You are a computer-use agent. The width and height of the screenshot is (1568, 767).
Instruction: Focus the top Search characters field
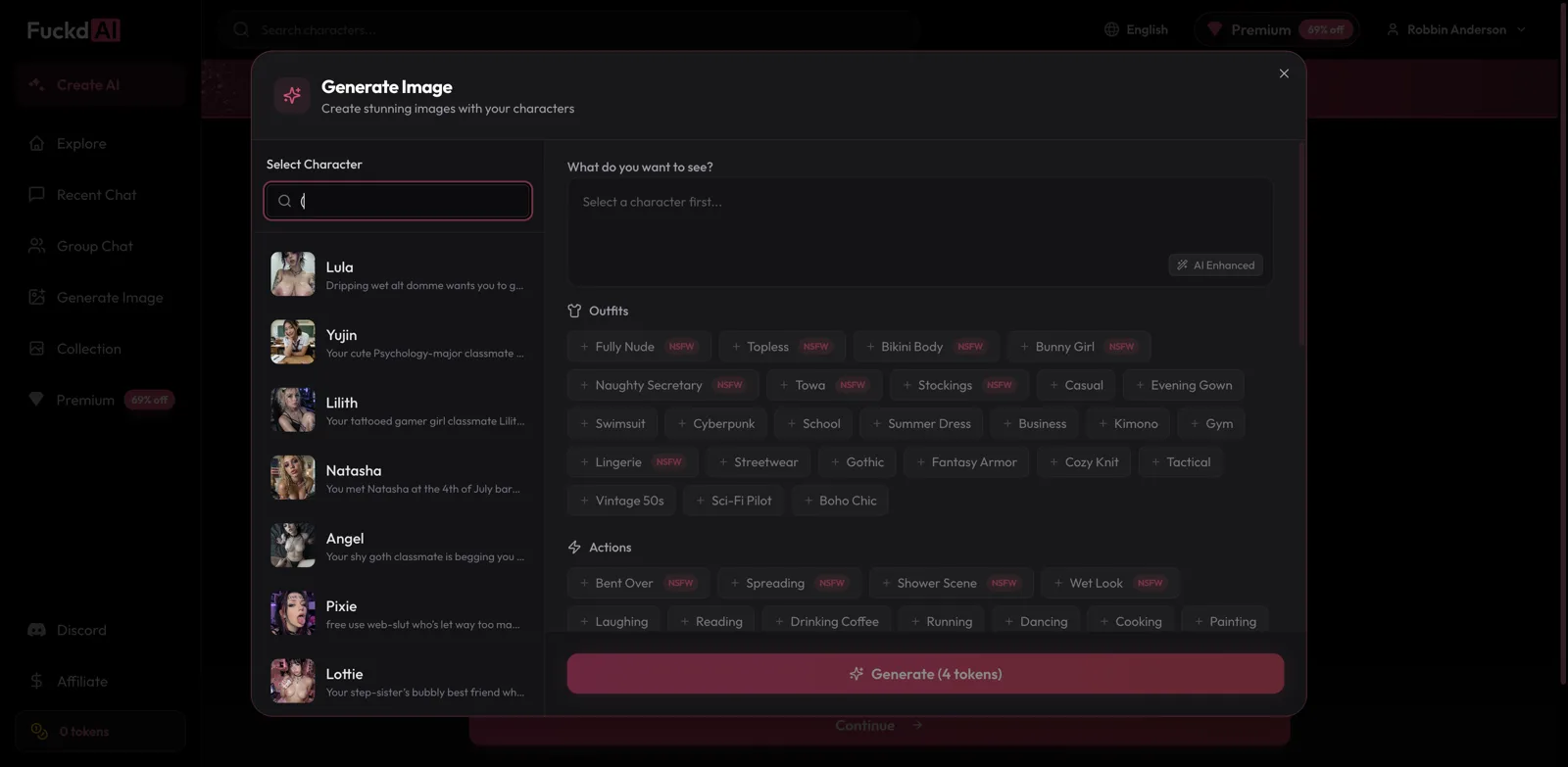point(568,29)
